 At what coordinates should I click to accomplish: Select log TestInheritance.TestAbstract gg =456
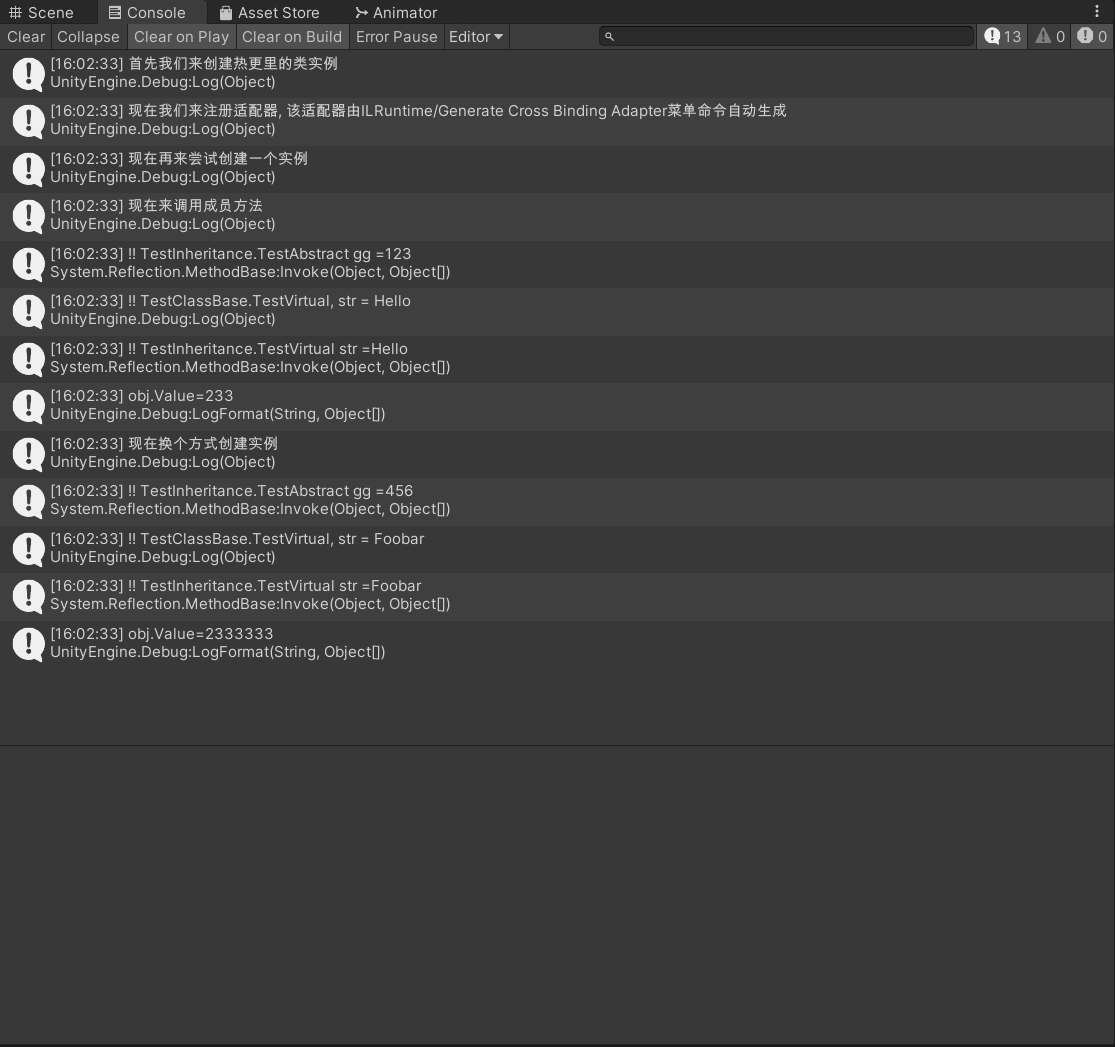click(x=558, y=501)
